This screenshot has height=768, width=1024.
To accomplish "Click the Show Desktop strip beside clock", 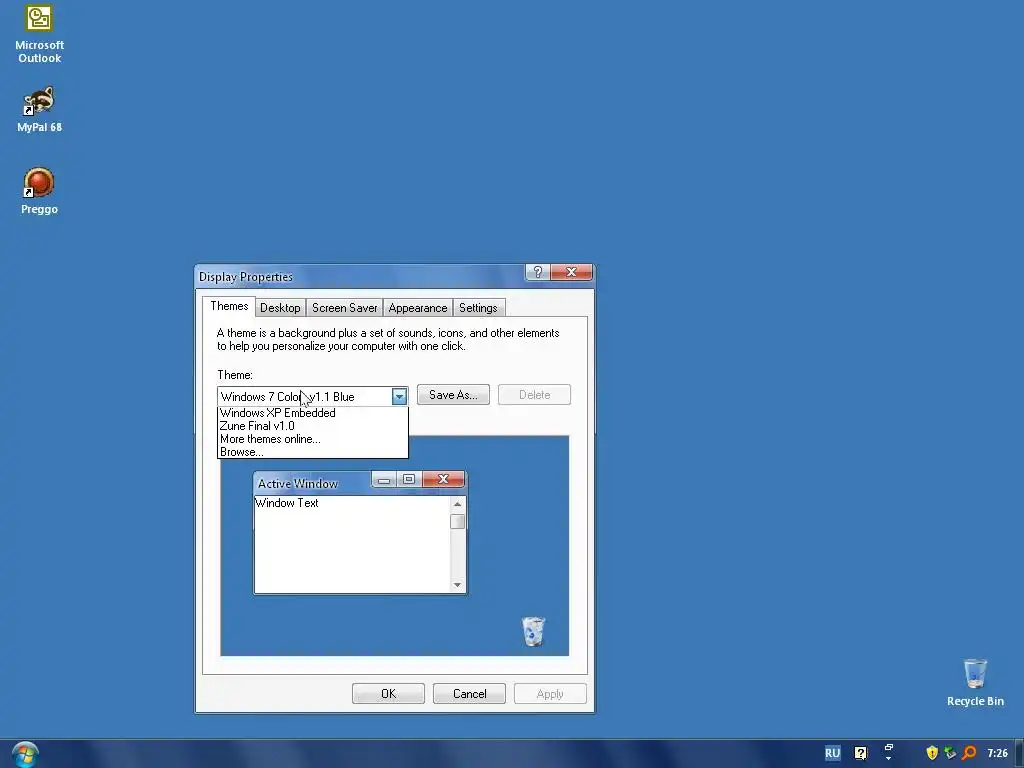I will (x=1019, y=754).
